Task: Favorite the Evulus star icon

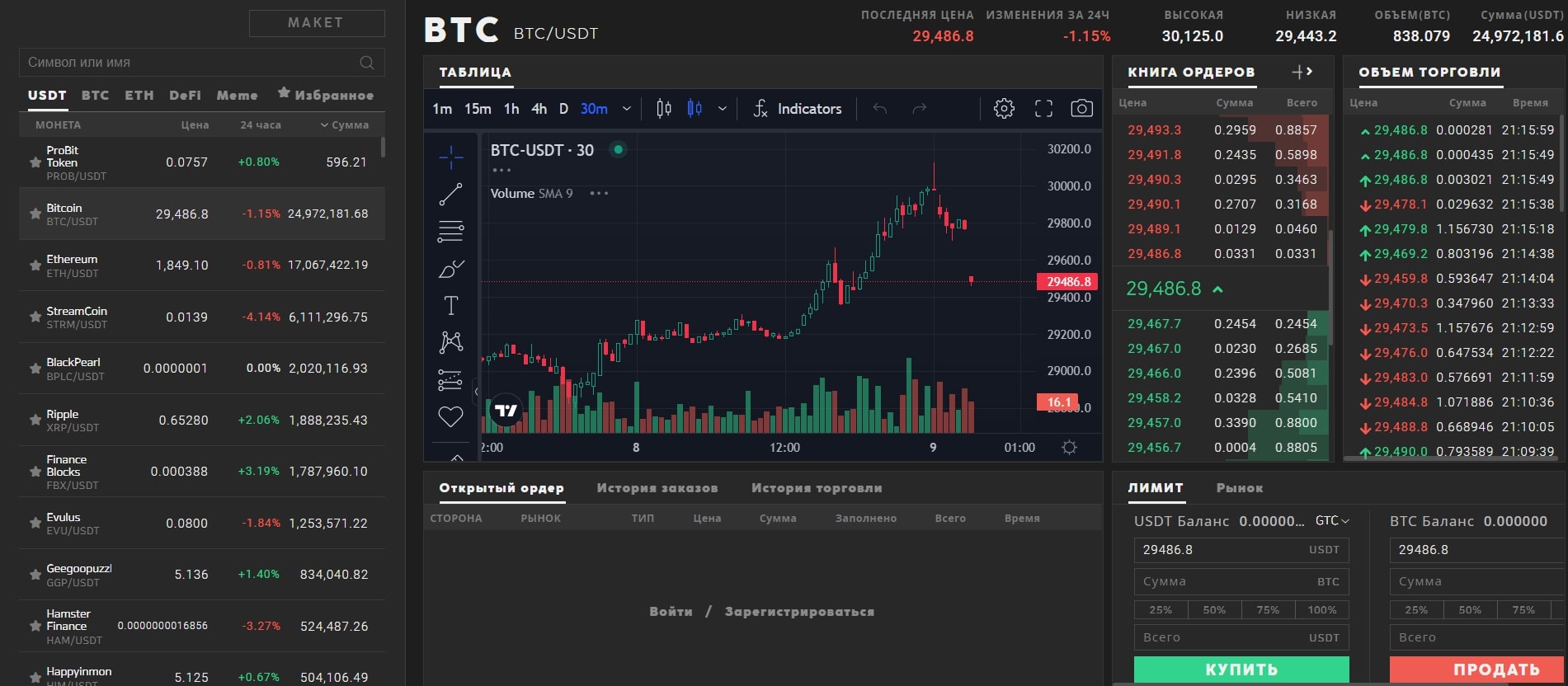Action: (35, 524)
